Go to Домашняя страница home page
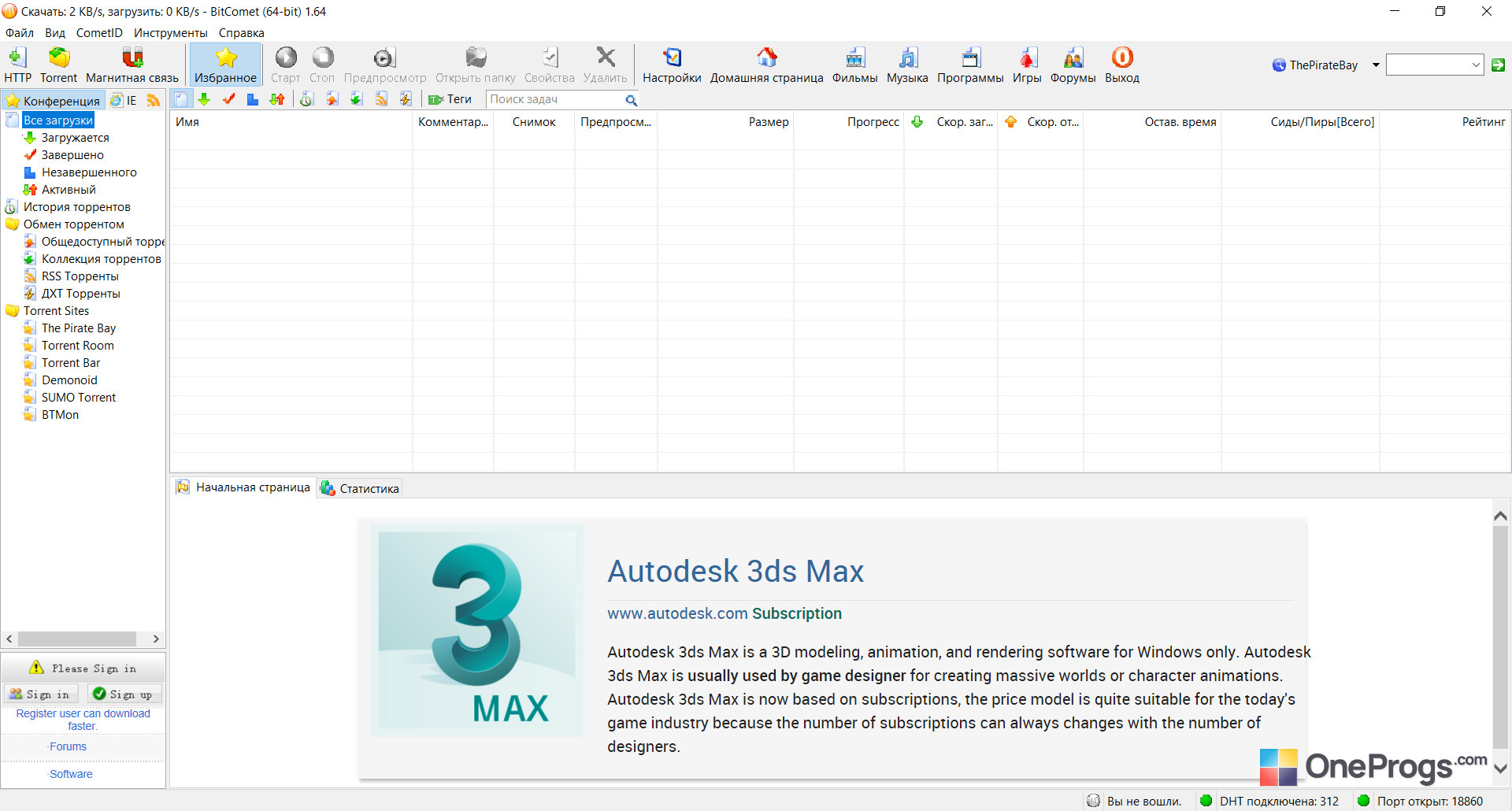Image resolution: width=1512 pixels, height=811 pixels. pos(767,65)
